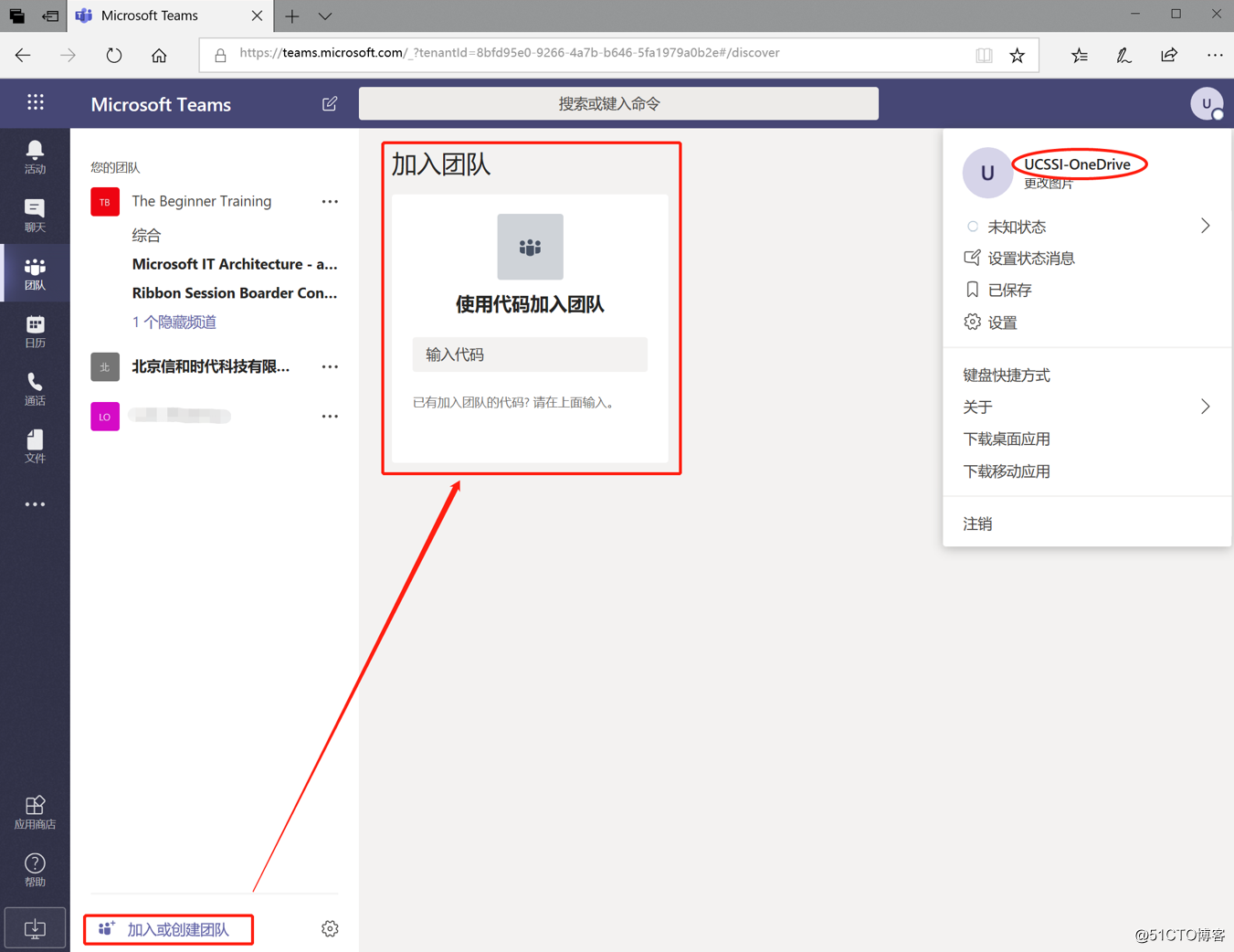Viewport: 1234px width, 952px height.
Task: Click the browser address bar URL
Action: (510, 53)
